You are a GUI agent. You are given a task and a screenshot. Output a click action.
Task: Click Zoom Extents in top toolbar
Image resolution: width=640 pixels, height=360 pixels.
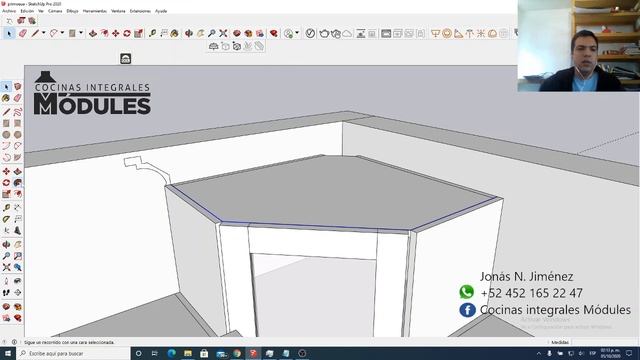[x=223, y=33]
